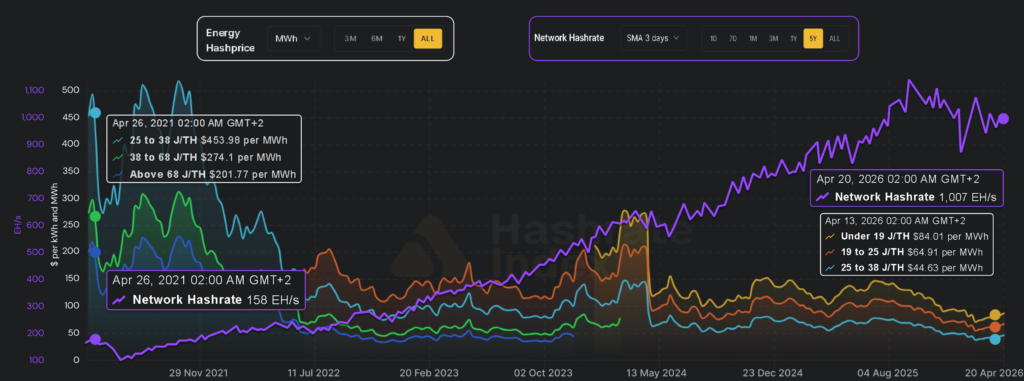Click the '20 Apr 2026' axis label
This screenshot has height=381, width=1024.
click(x=995, y=373)
